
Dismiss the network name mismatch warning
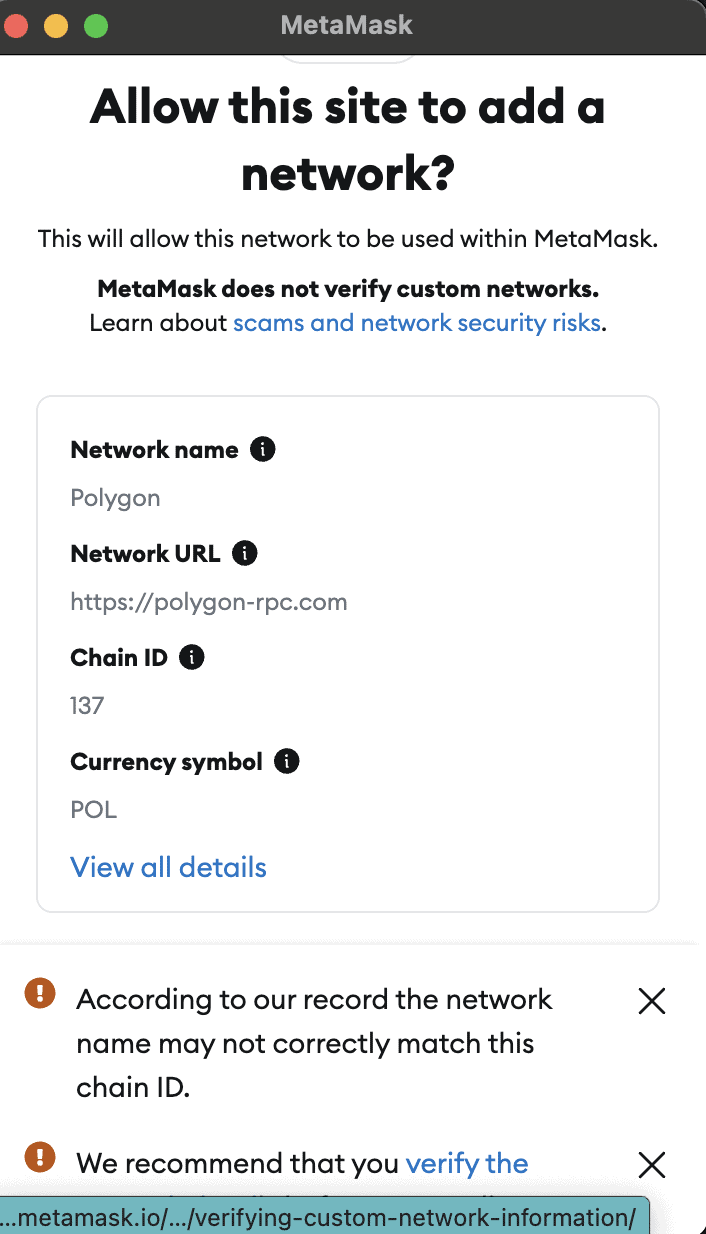coord(651,1001)
